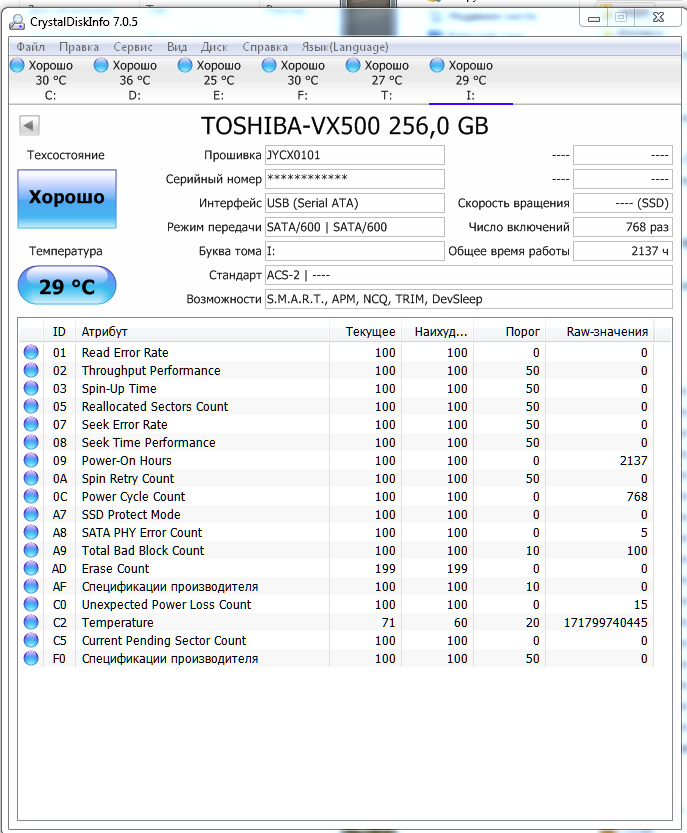The height and width of the screenshot is (833, 687).
Task: Open the Правка menu
Action: (79, 47)
